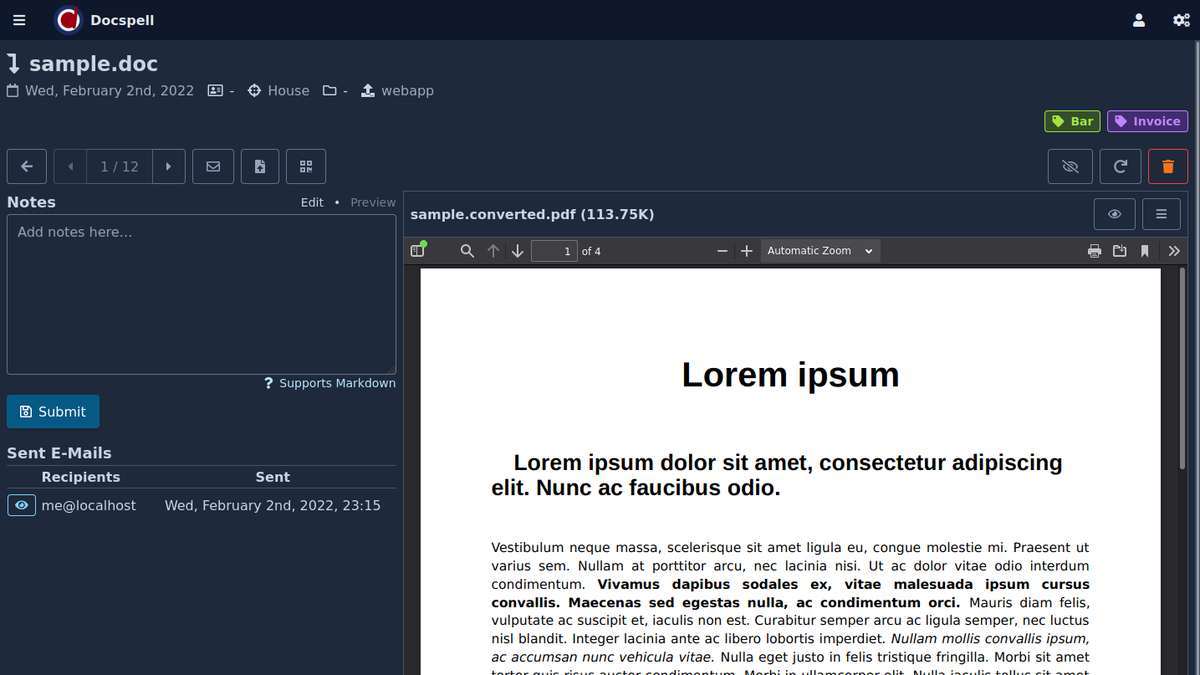Open the Automatic Zoom dropdown
The image size is (1200, 675).
tap(820, 251)
